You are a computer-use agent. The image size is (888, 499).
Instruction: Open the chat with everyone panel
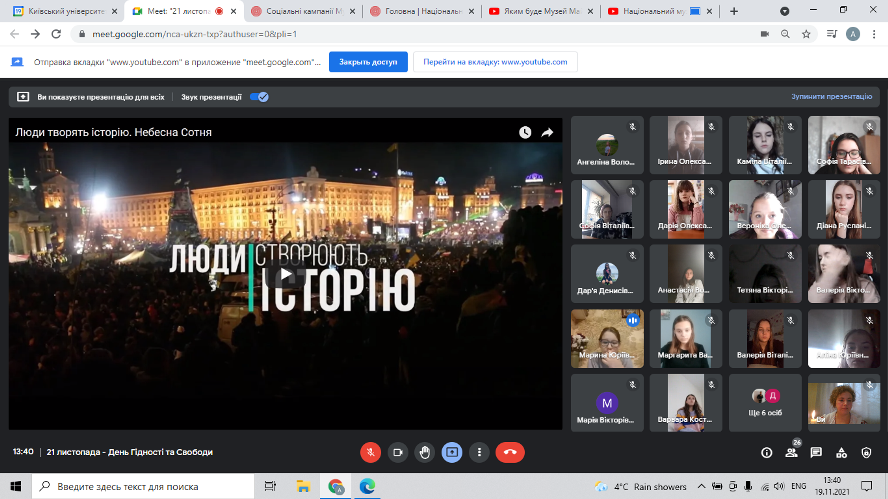(816, 452)
